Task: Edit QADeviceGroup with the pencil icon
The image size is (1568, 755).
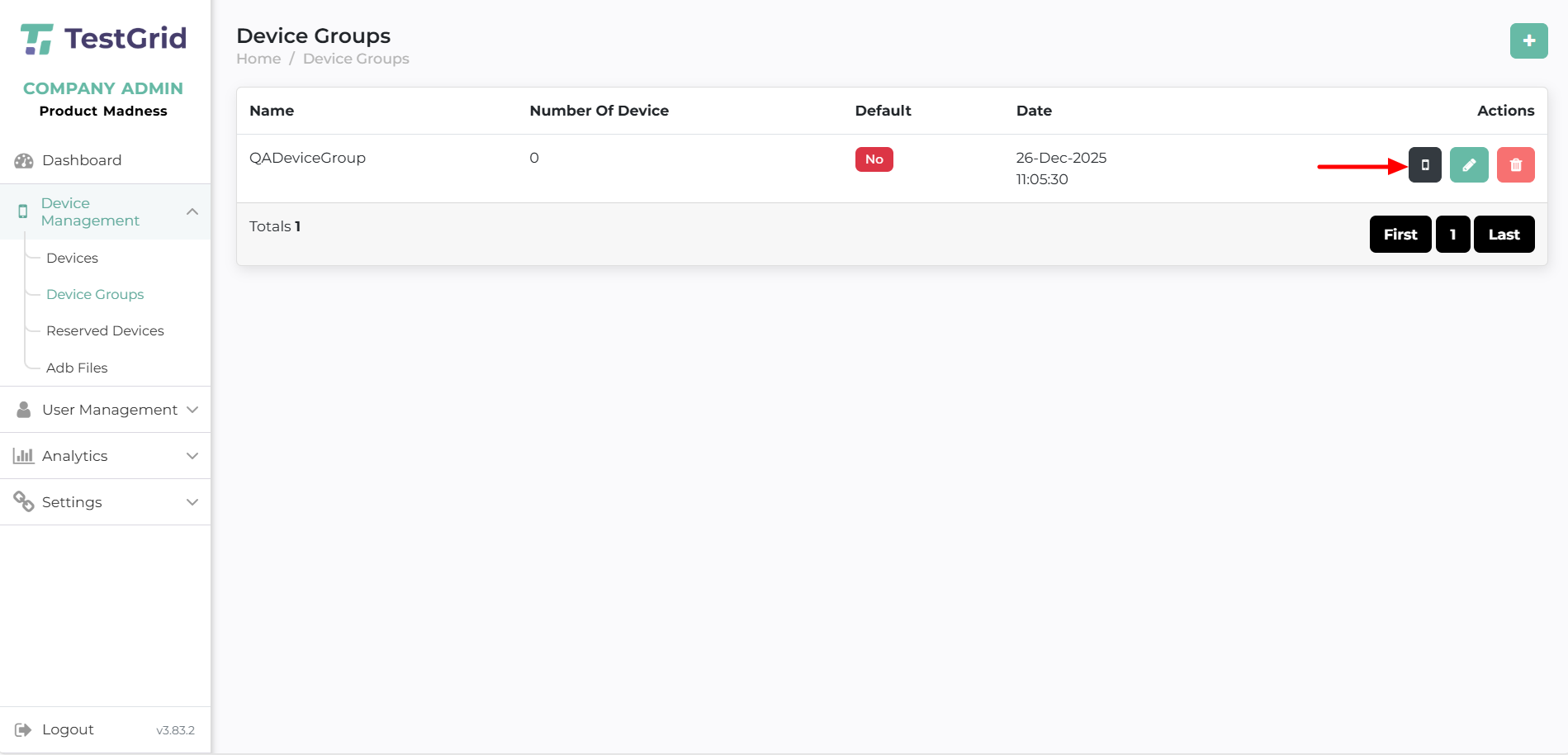Action: (1468, 165)
